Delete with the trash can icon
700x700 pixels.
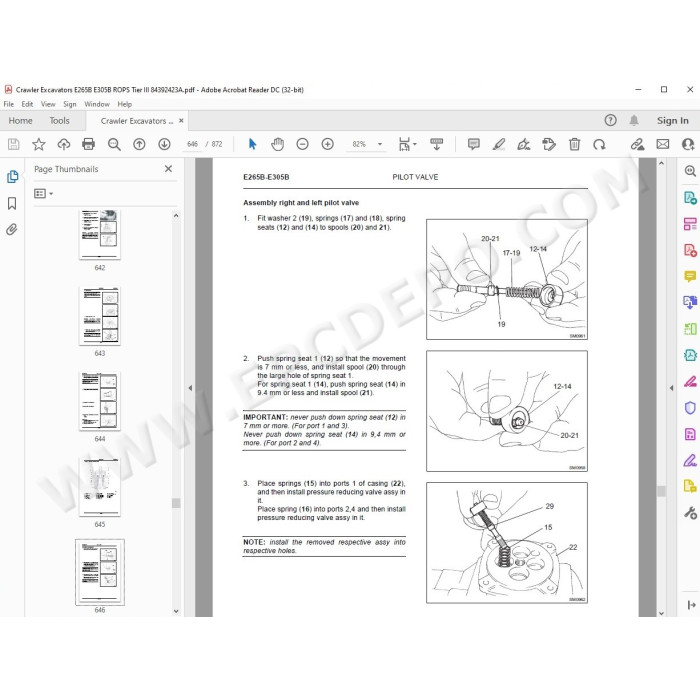575,144
